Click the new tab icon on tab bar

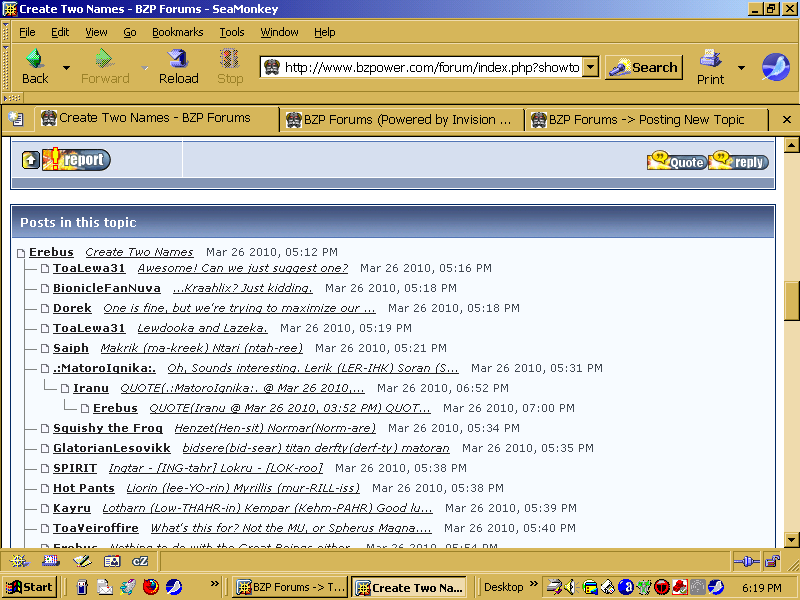[x=16, y=119]
